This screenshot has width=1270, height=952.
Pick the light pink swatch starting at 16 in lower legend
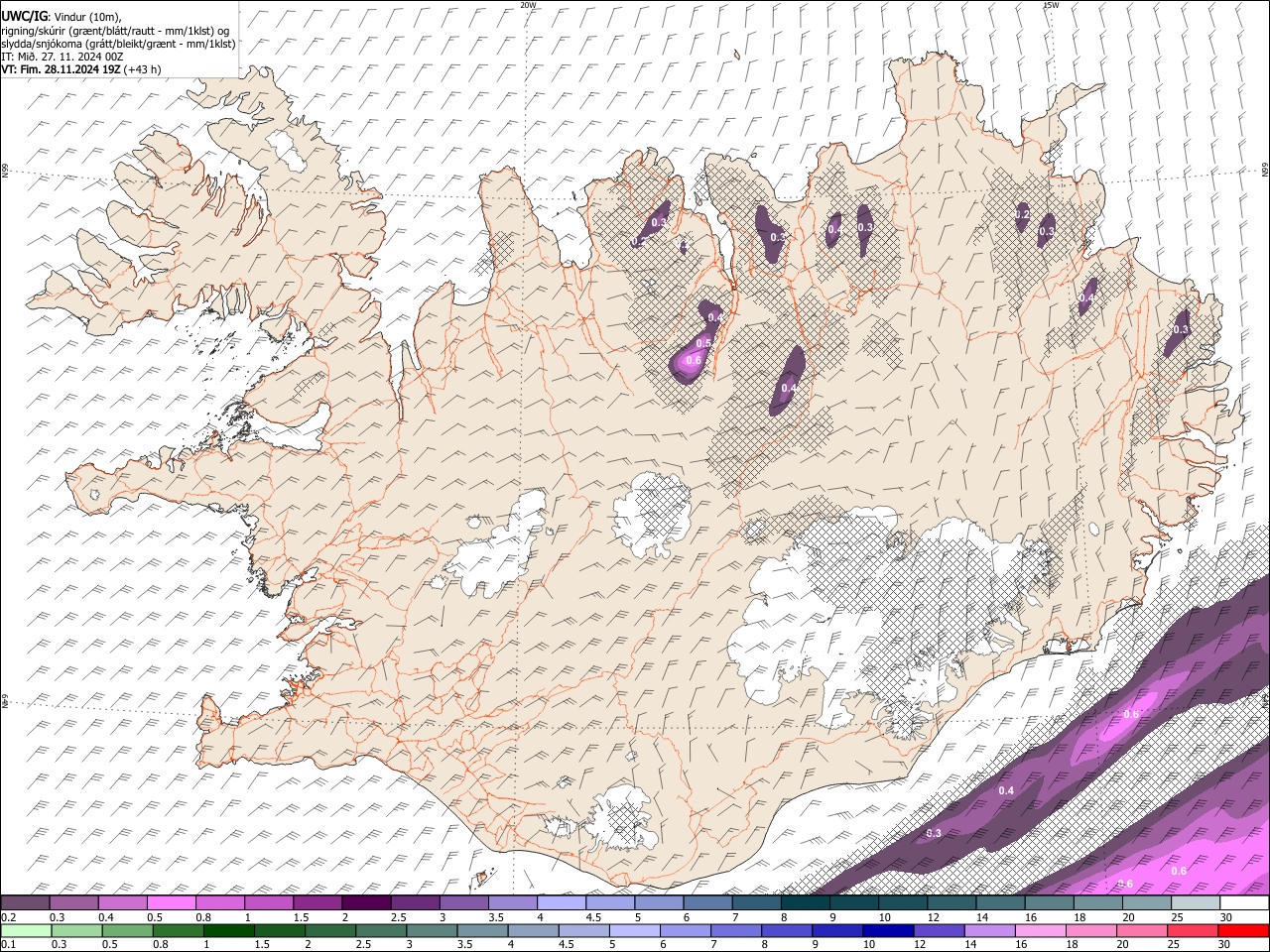pyautogui.click(x=1039, y=930)
